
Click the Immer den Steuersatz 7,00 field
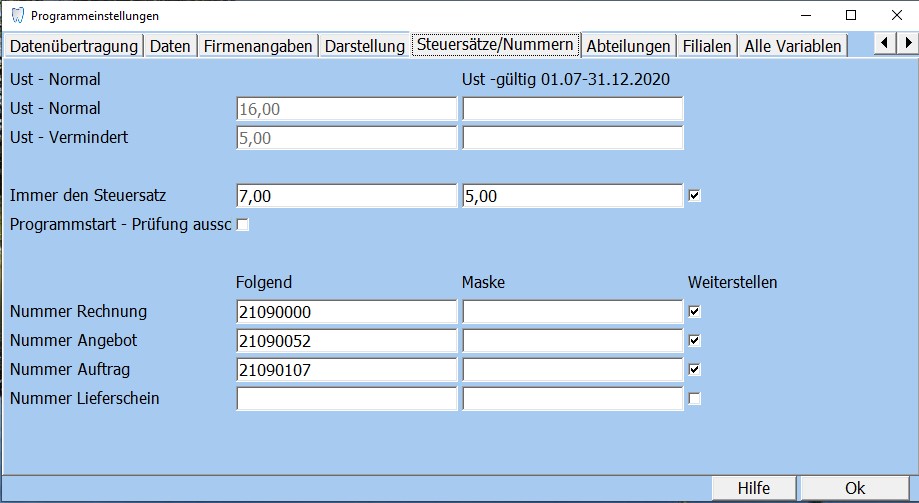[x=346, y=197]
